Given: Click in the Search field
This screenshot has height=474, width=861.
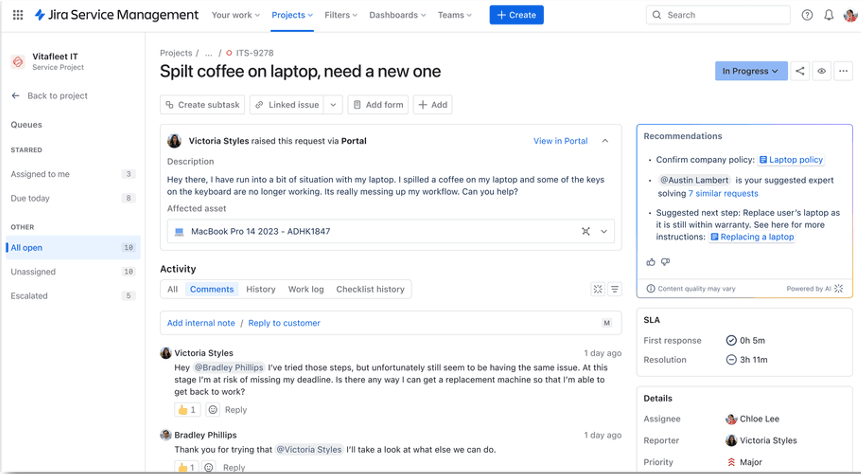Looking at the screenshot, I should 718,15.
